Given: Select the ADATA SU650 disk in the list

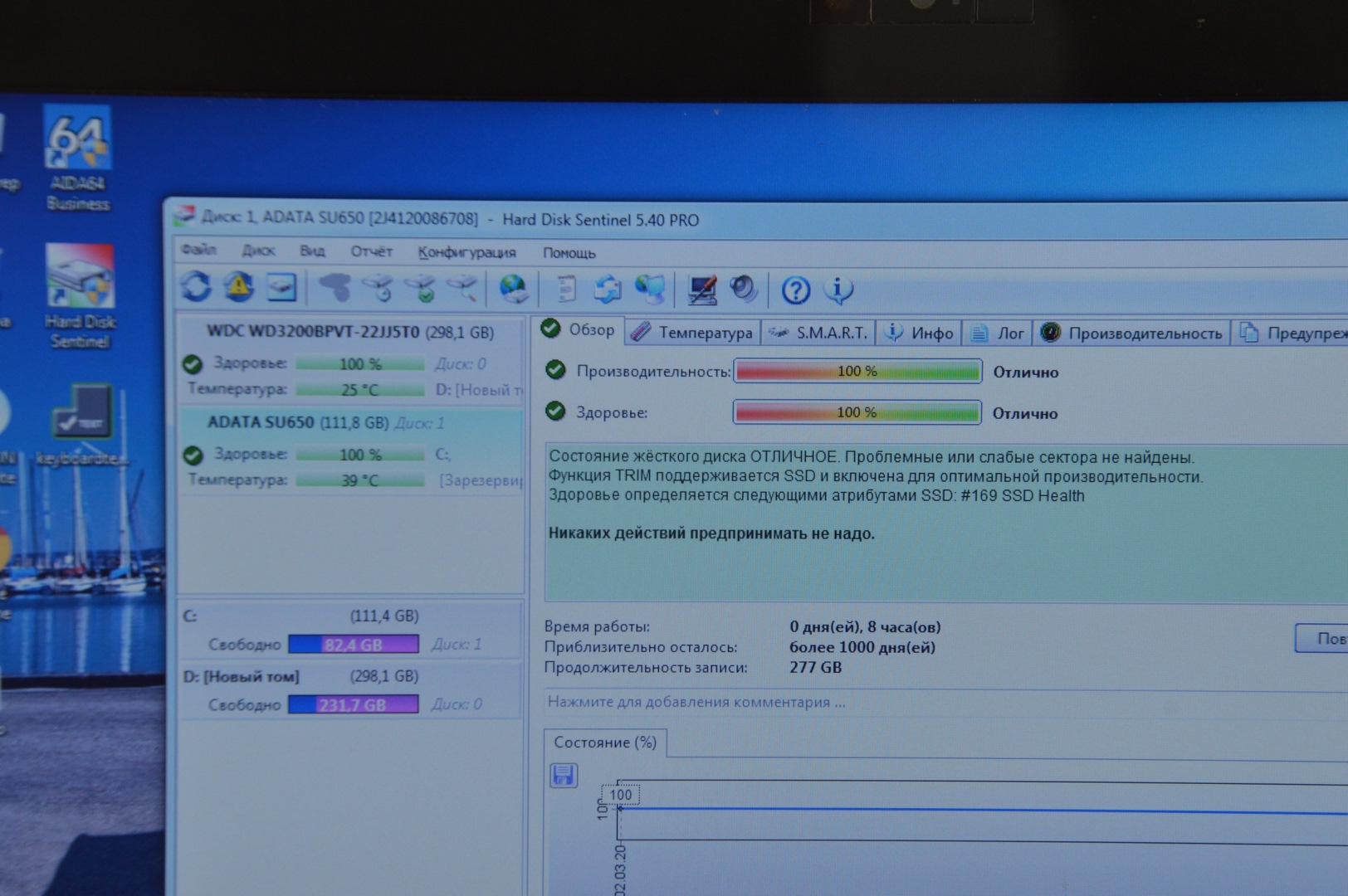Looking at the screenshot, I should (x=350, y=451).
